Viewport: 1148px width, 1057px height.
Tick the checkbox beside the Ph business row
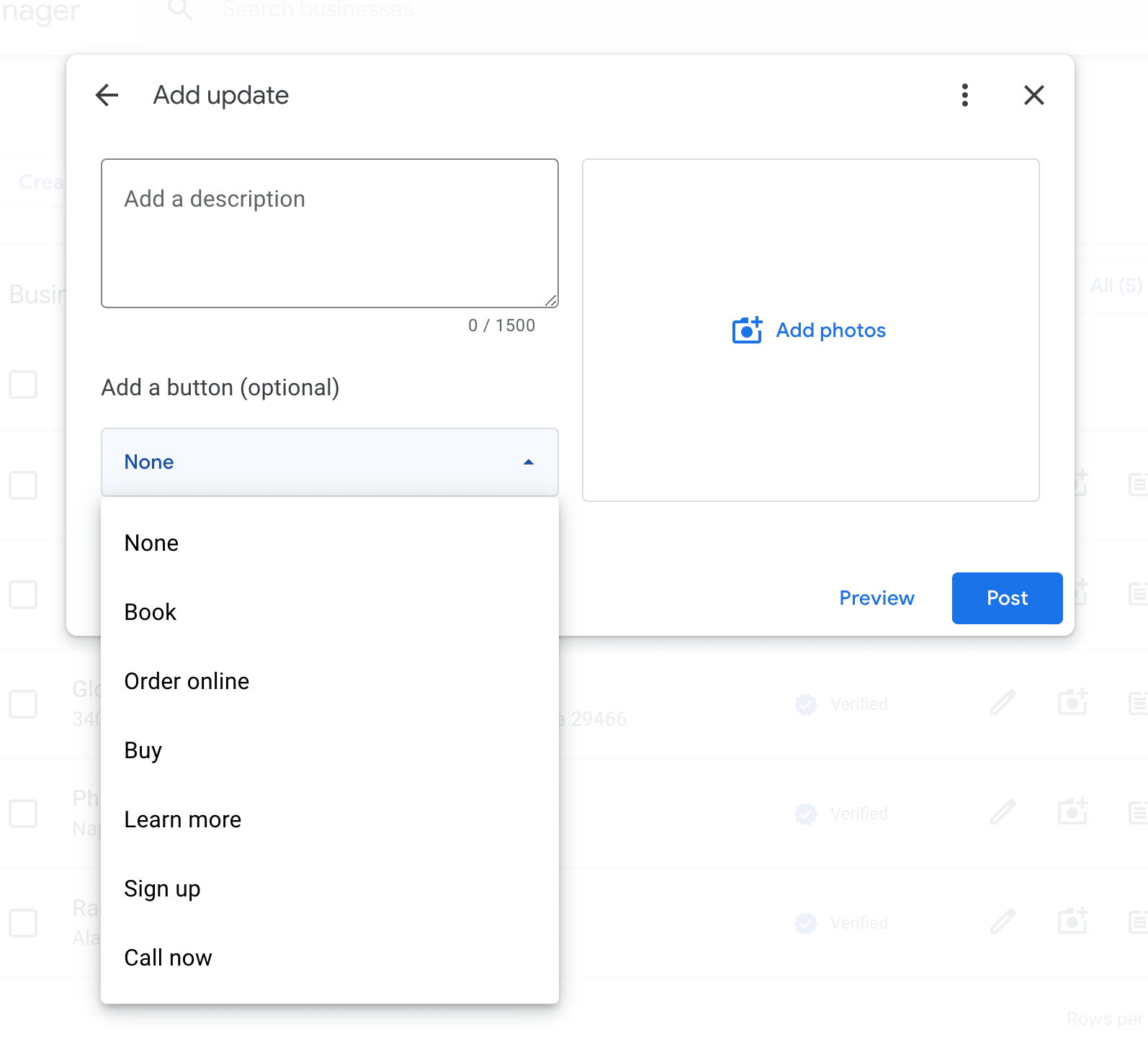coord(23,814)
